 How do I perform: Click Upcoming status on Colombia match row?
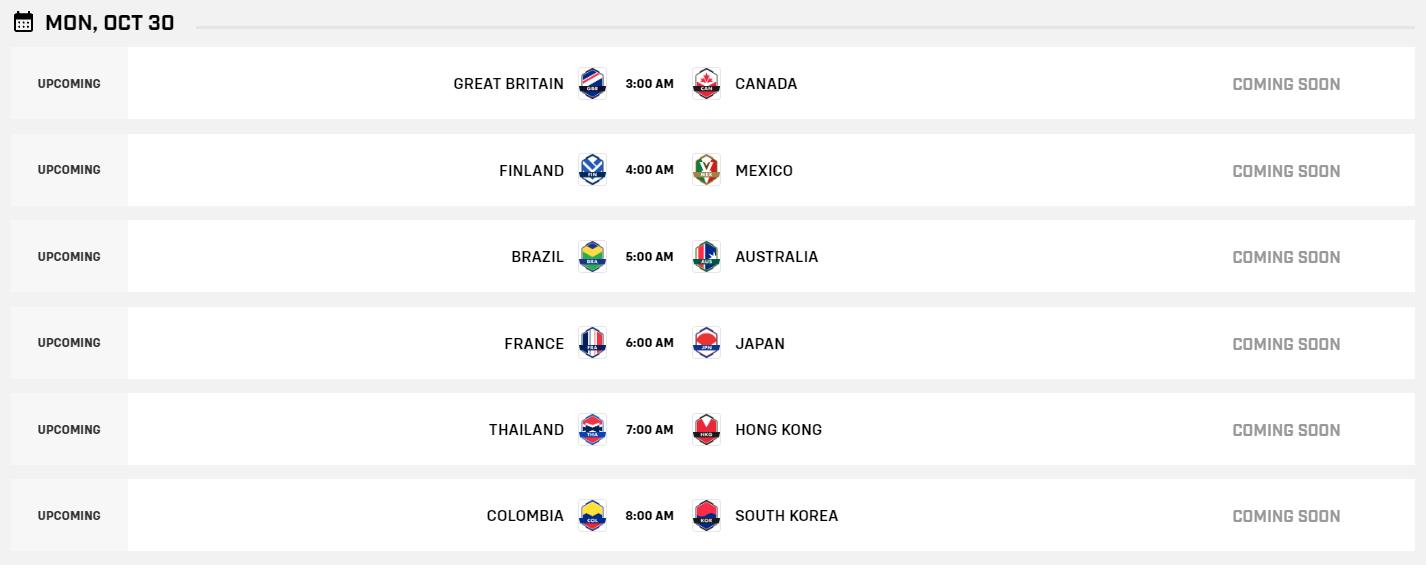coord(69,516)
